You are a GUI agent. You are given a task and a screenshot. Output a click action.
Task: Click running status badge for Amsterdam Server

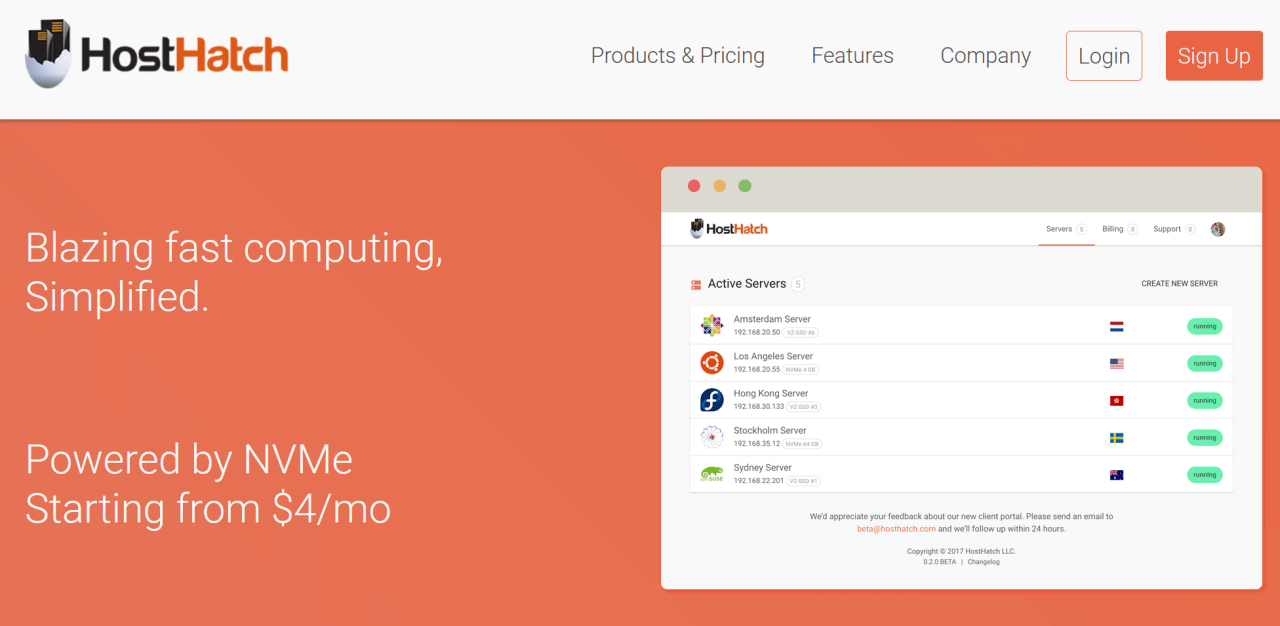click(x=1205, y=326)
